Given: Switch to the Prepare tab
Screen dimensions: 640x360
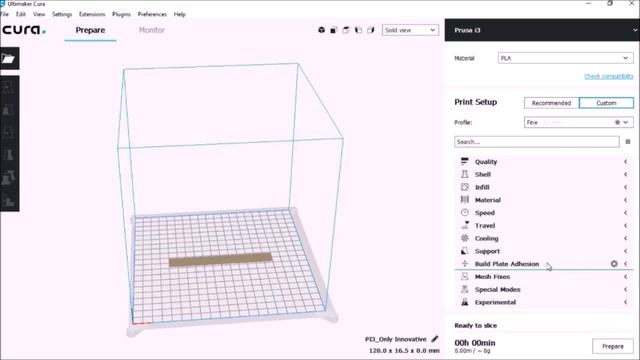Looking at the screenshot, I should point(90,30).
